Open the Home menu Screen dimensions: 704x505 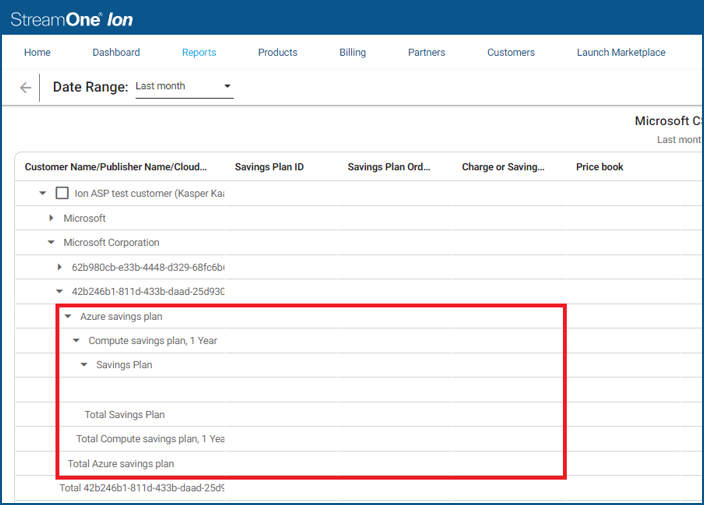click(37, 53)
